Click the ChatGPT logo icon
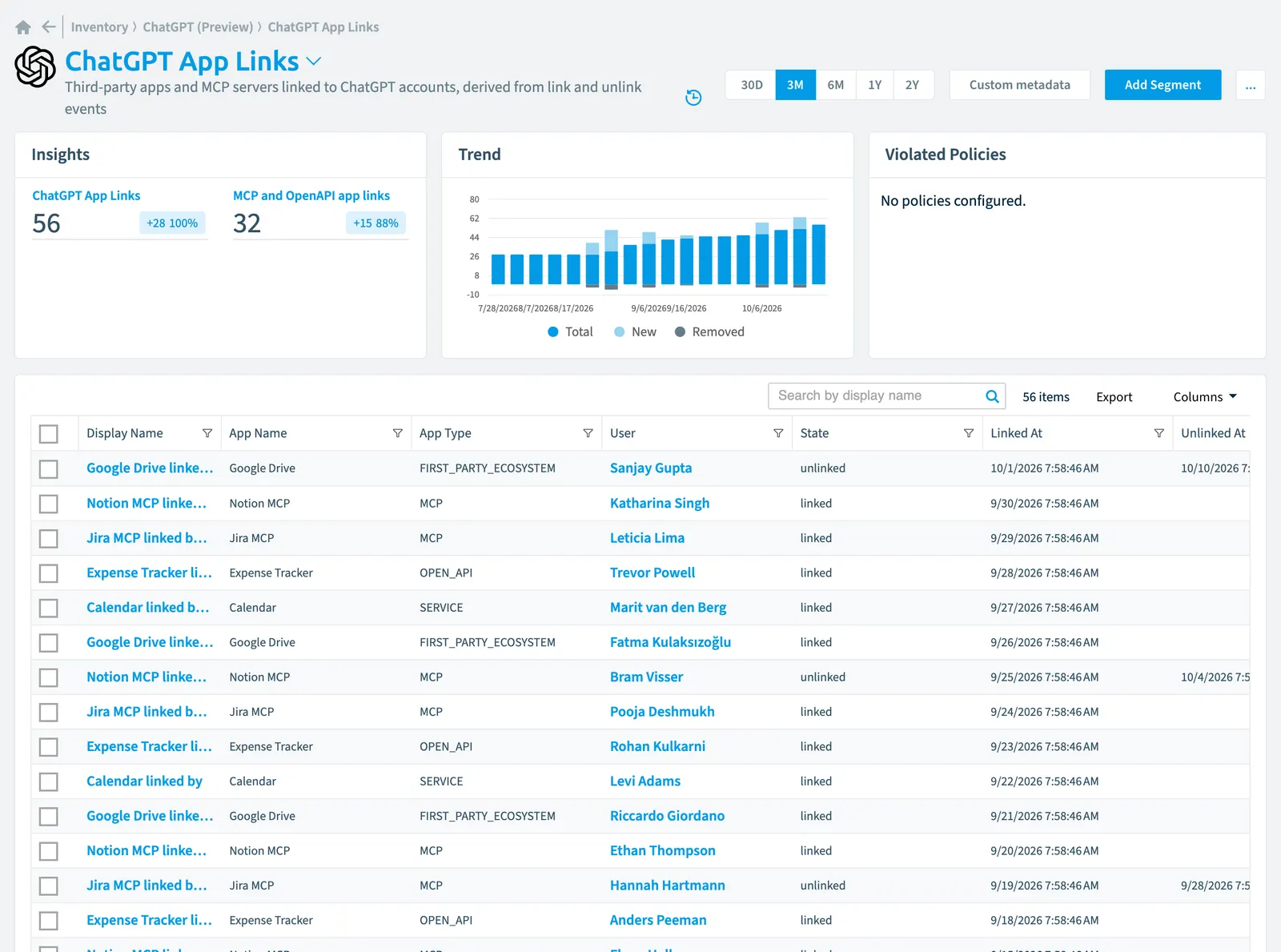1281x952 pixels. click(35, 66)
